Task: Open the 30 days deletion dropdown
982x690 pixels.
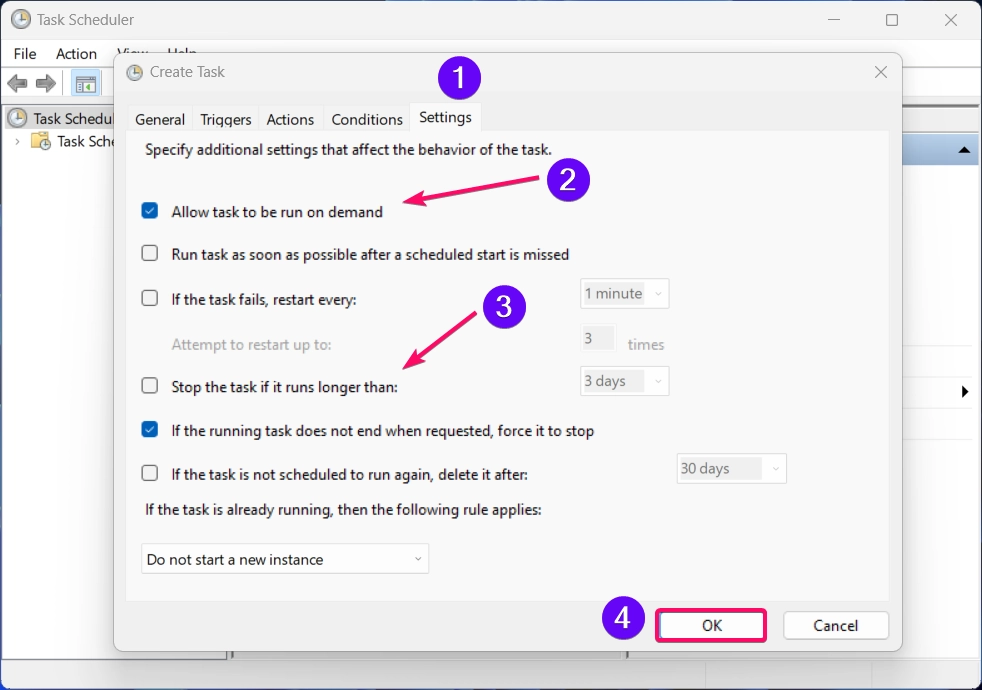Action: click(x=731, y=469)
